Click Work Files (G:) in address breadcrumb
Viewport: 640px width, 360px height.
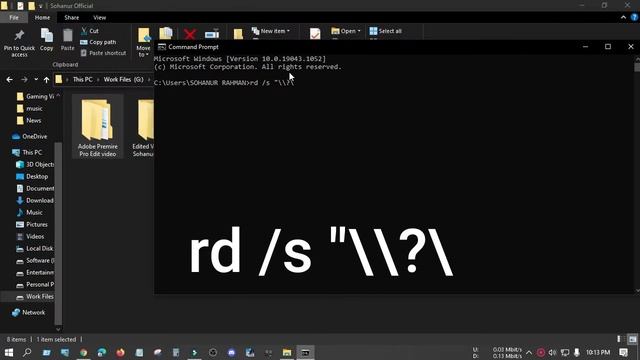(123, 80)
